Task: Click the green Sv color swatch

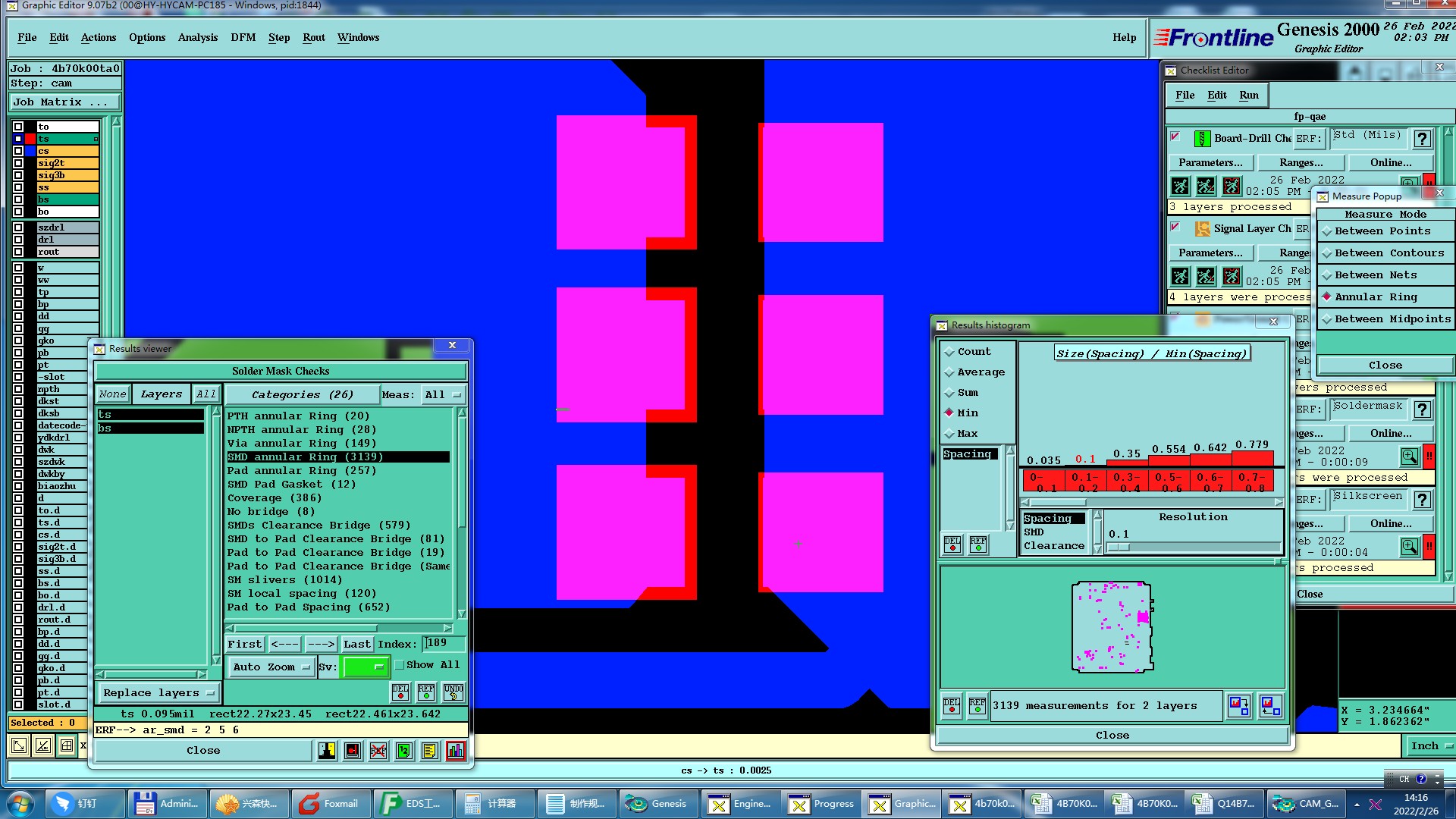Action: click(x=366, y=667)
